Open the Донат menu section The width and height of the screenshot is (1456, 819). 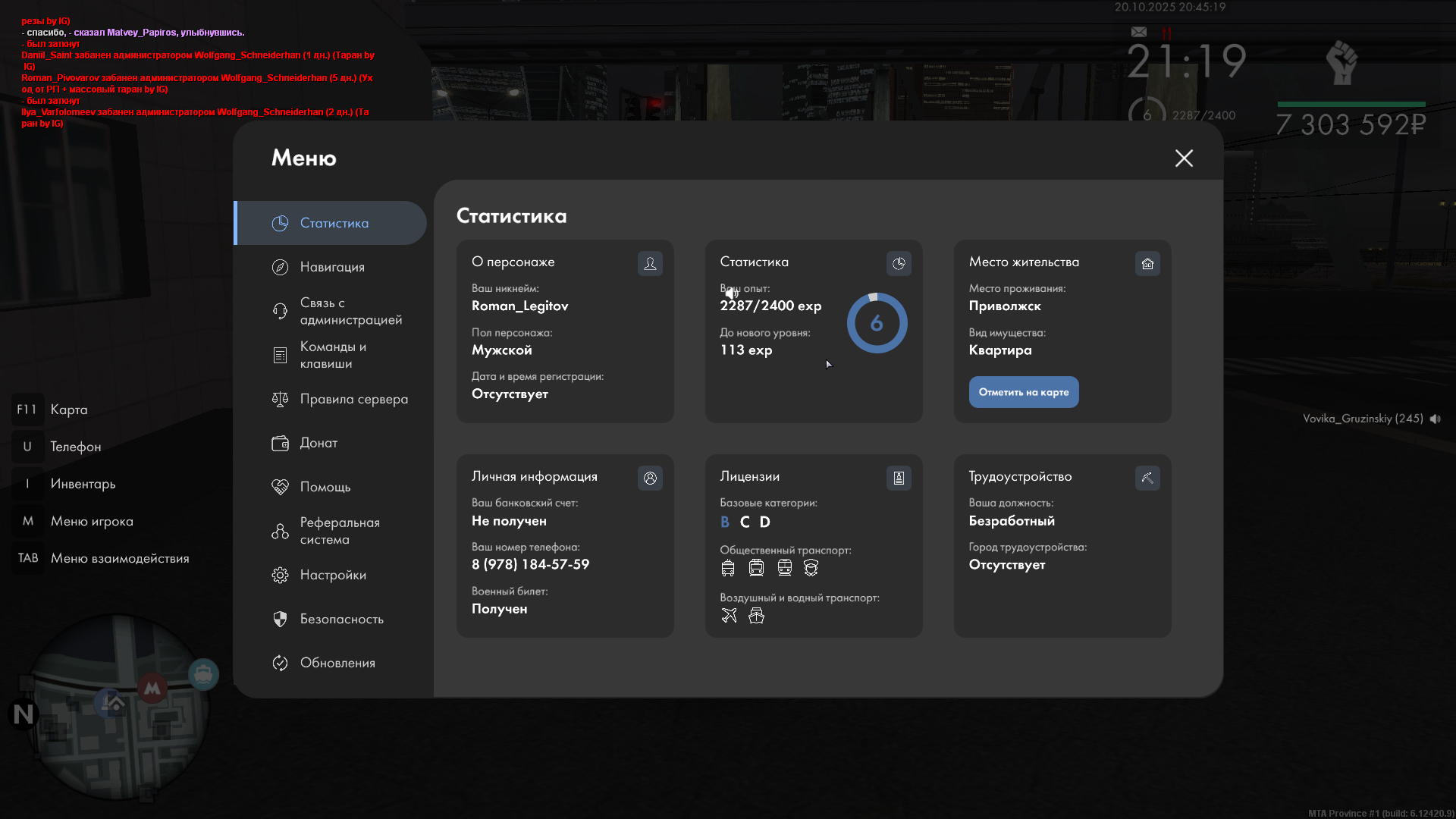point(318,443)
